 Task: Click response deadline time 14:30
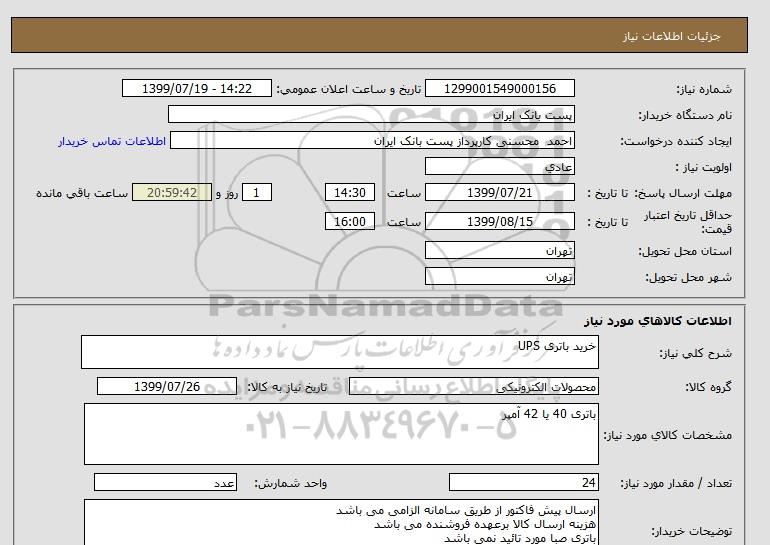[x=350, y=192]
